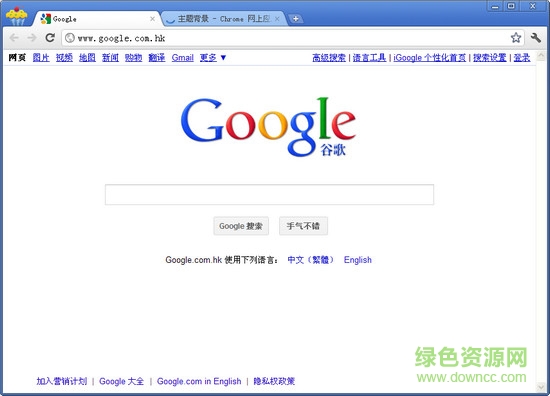This screenshot has width=550, height=396.
Task: Open Google.com in English link
Action: (x=199, y=381)
